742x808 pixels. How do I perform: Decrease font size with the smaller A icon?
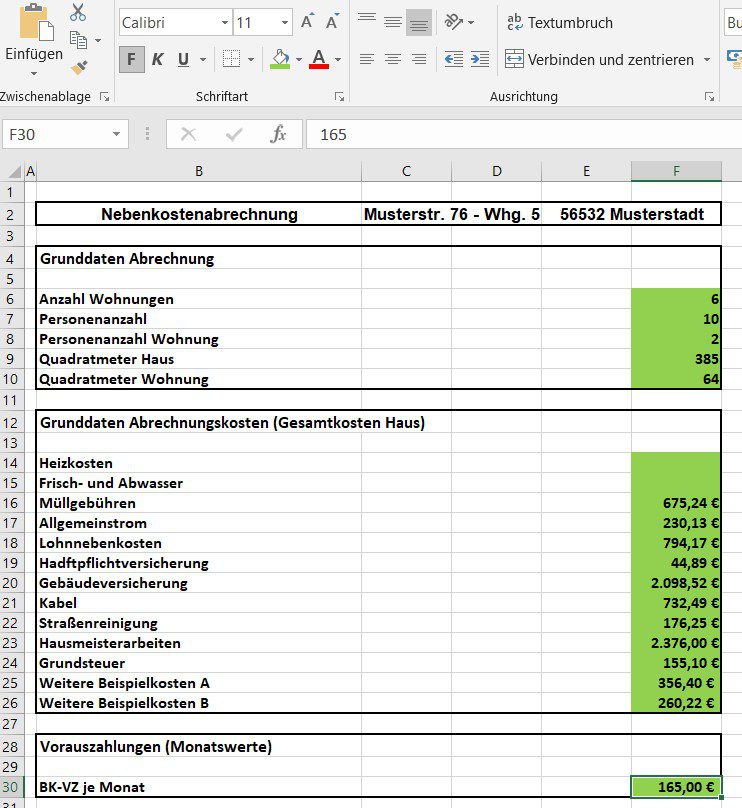click(331, 22)
